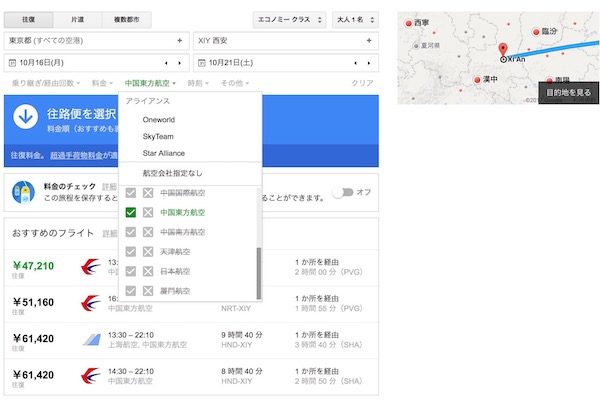Edit the XIY 西安 destination field
Screen dimensions: 600x400
coord(286,41)
